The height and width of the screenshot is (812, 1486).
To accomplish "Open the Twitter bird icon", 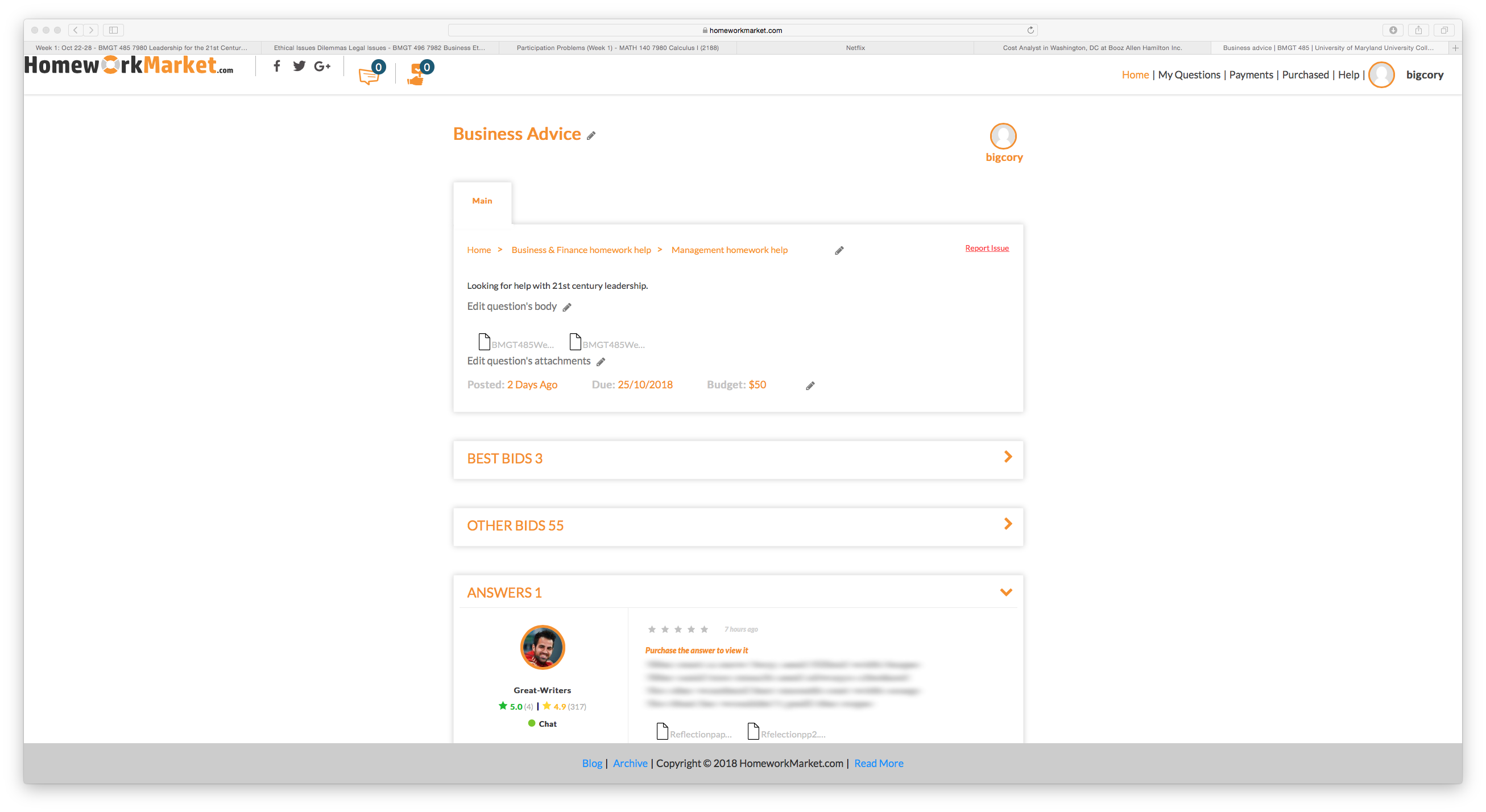I will tap(299, 67).
